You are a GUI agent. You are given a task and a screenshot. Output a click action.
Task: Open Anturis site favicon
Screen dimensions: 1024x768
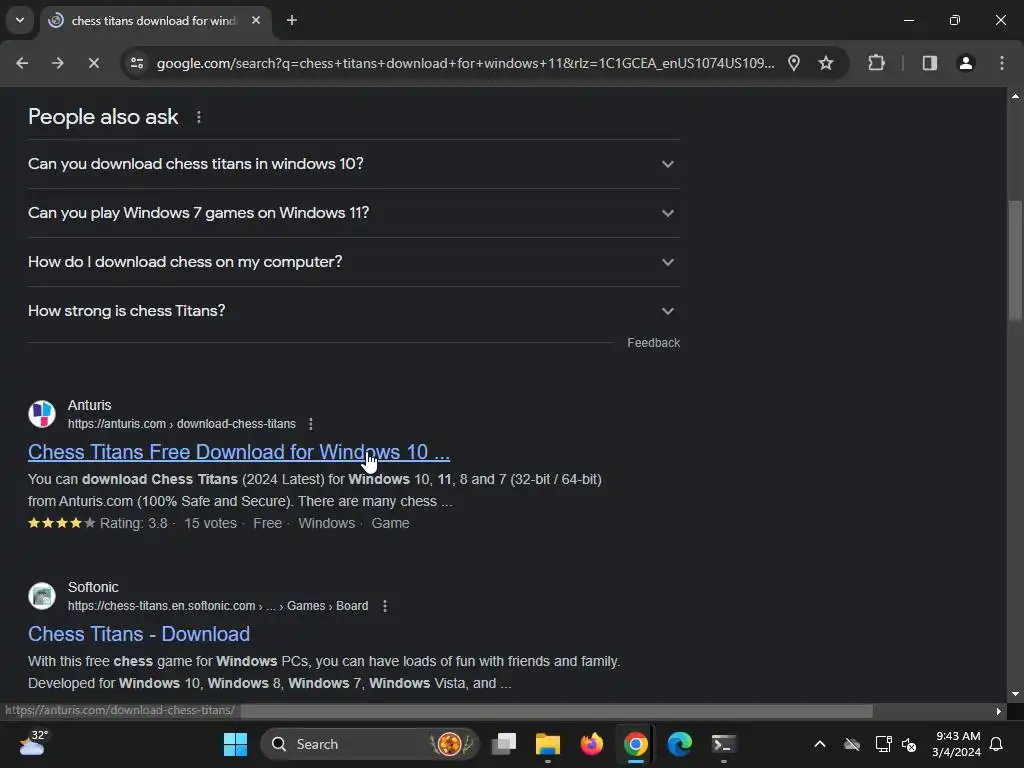(x=42, y=414)
